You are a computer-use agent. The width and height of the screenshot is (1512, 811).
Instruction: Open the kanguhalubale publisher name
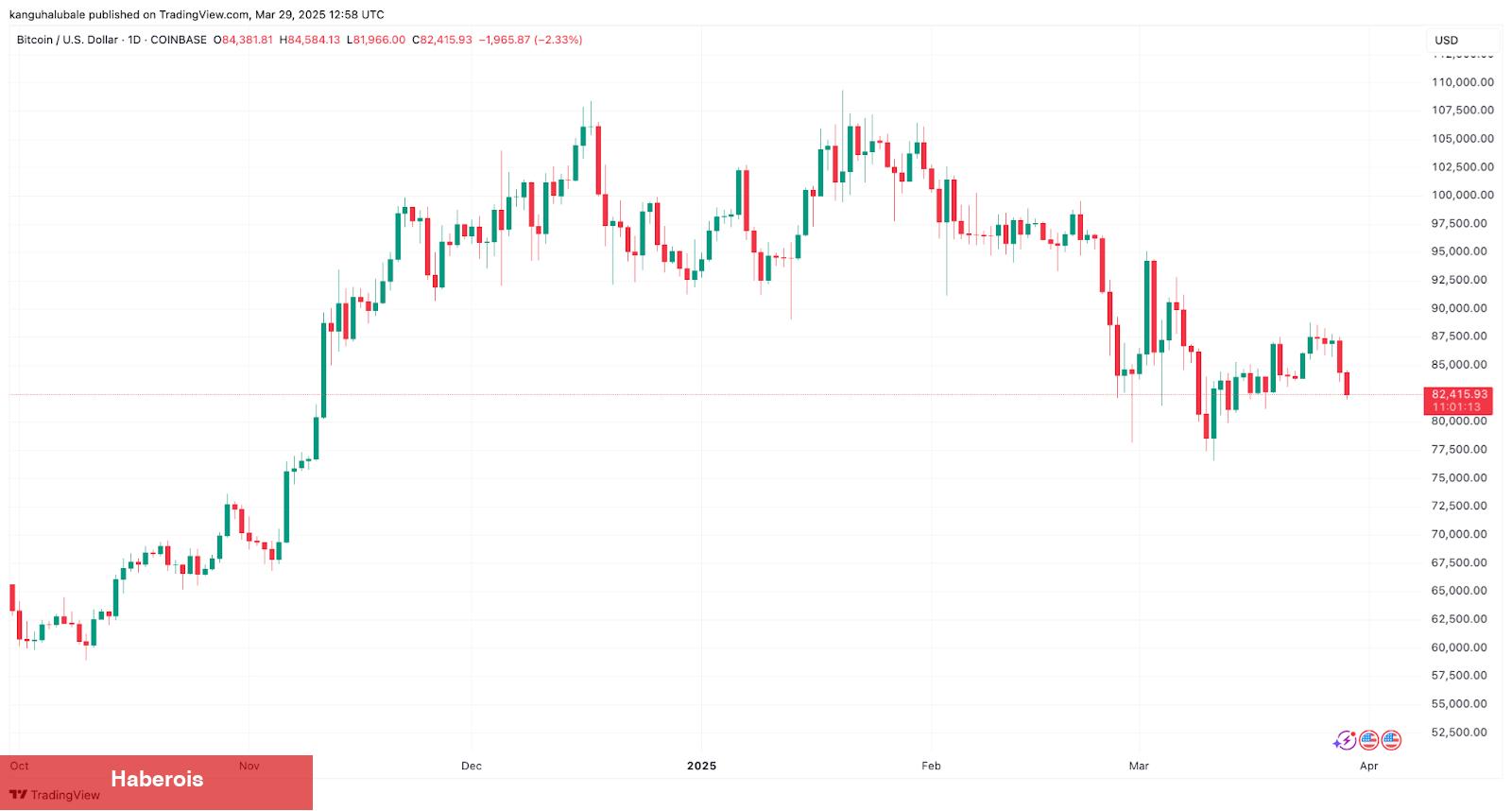pos(53,14)
